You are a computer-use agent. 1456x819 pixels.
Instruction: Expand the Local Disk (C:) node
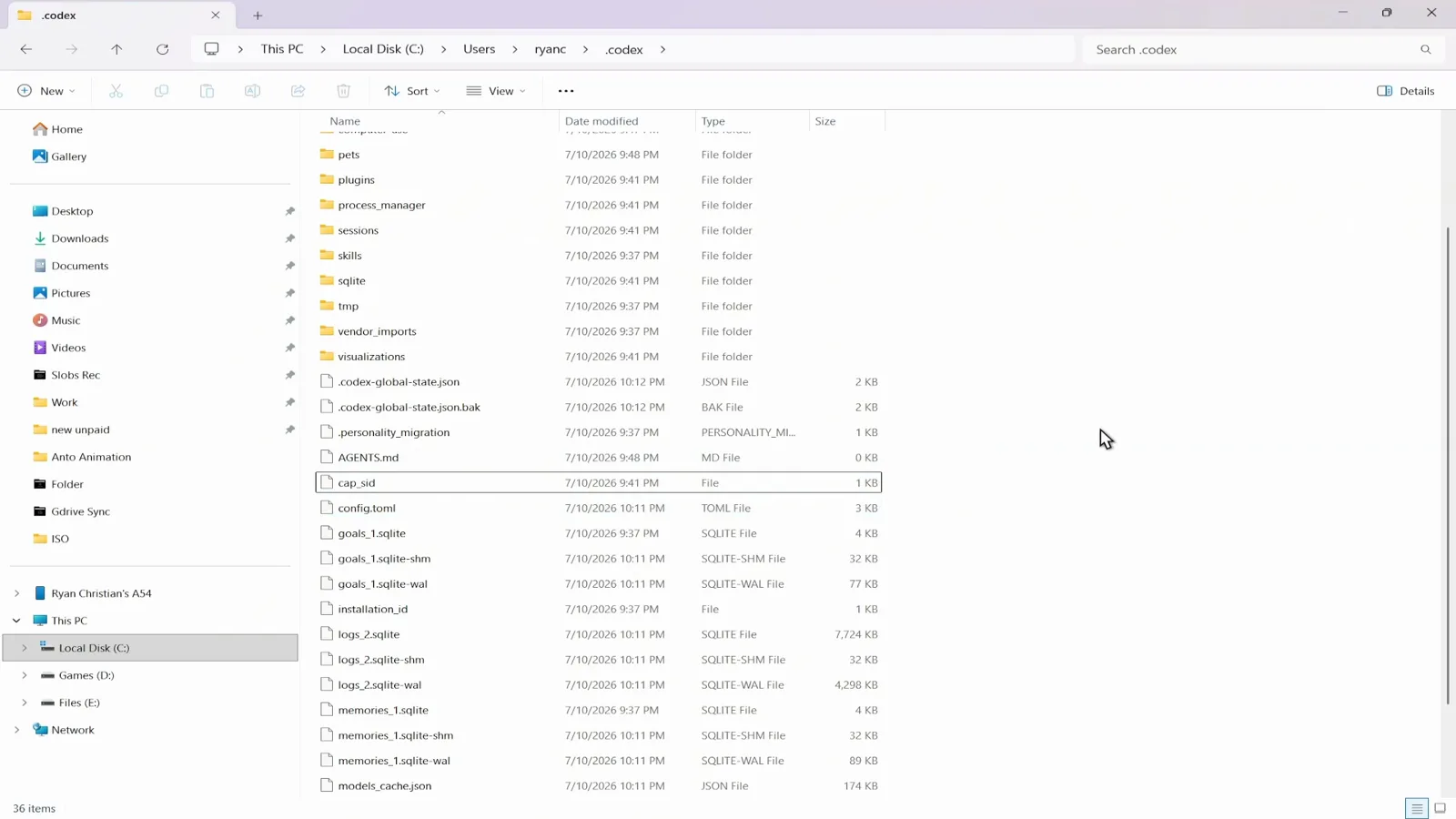pyautogui.click(x=25, y=648)
